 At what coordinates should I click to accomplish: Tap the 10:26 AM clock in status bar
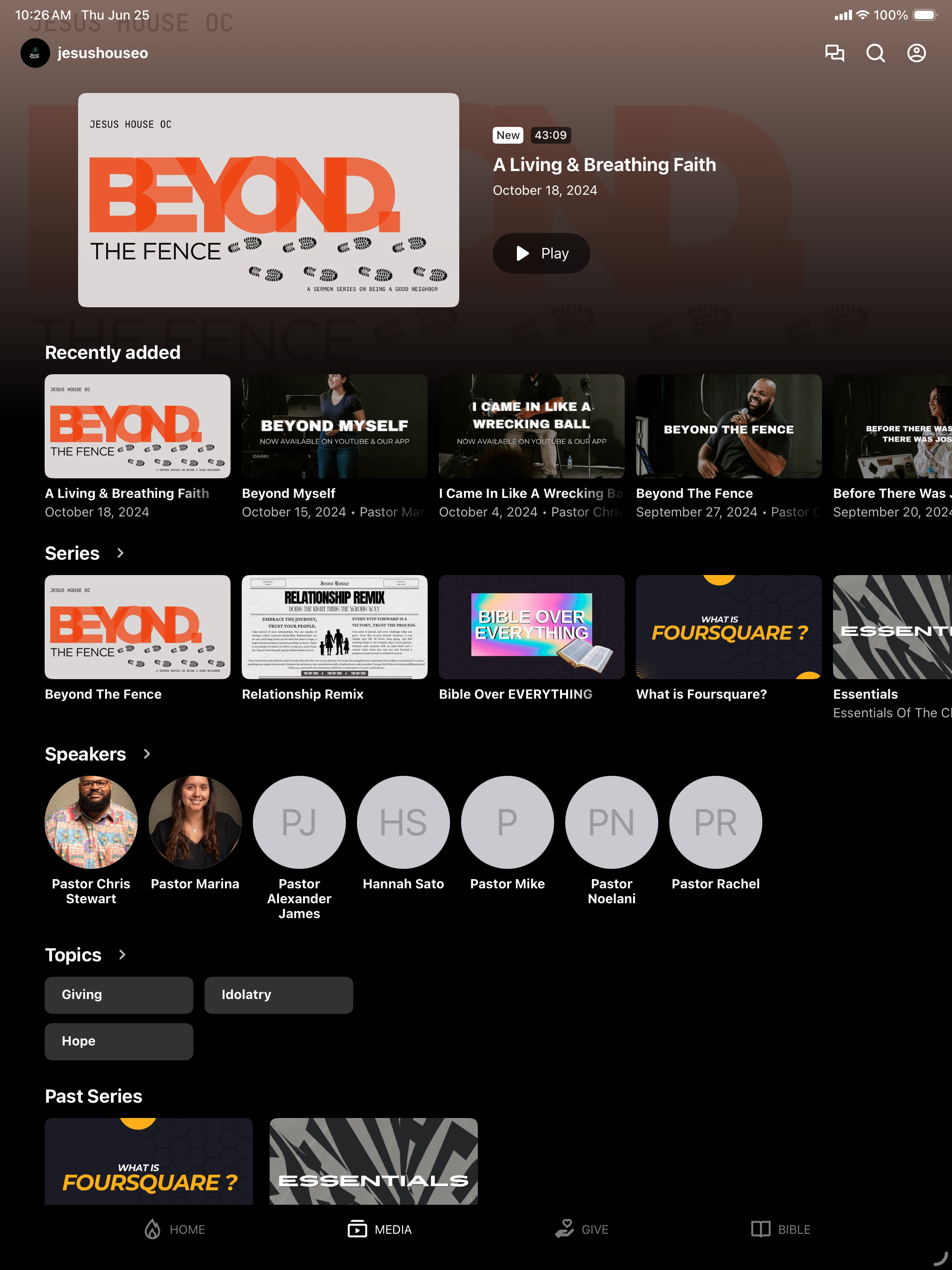(x=43, y=15)
